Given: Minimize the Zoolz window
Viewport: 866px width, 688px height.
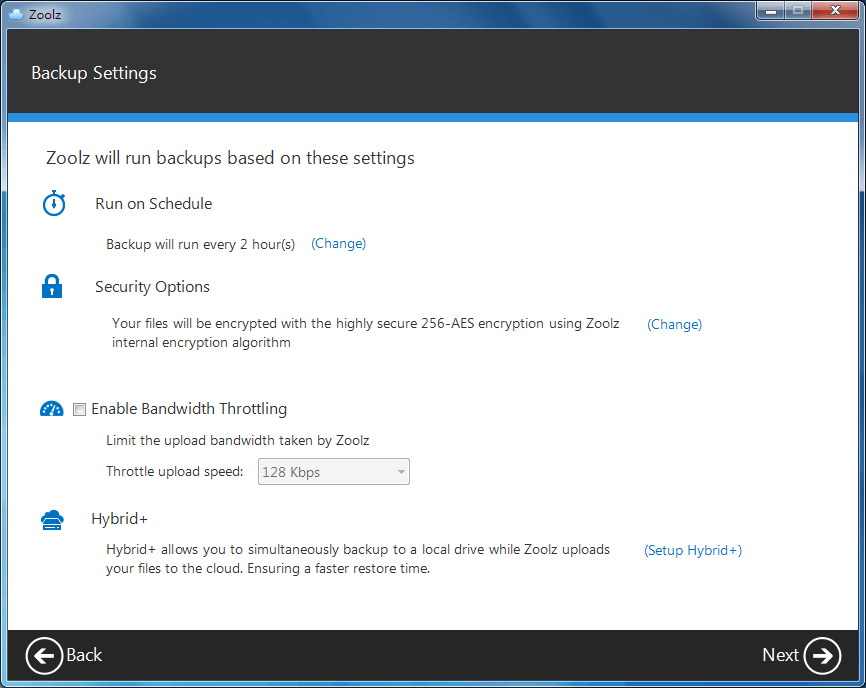Looking at the screenshot, I should pyautogui.click(x=769, y=12).
